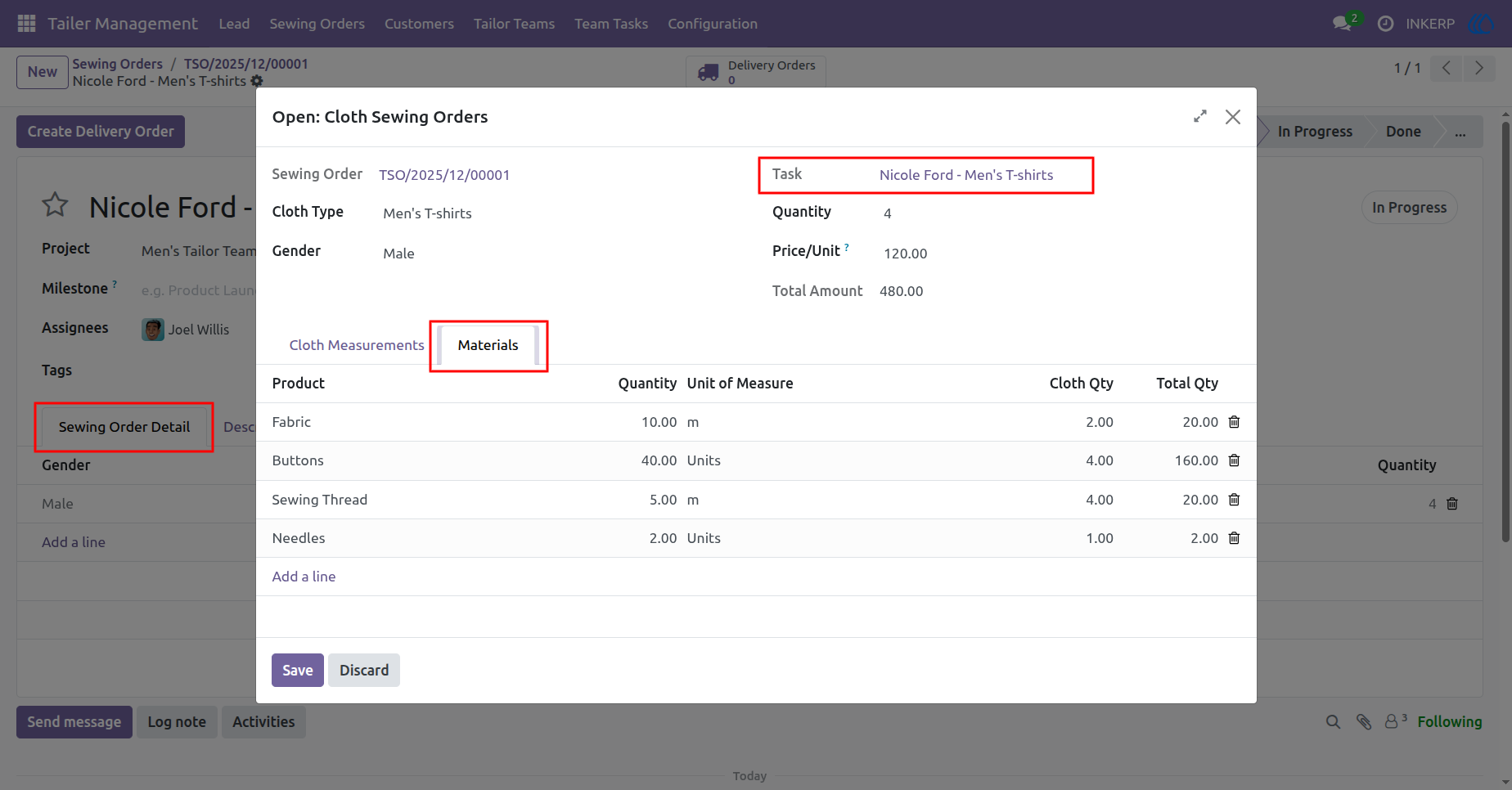This screenshot has height=790, width=1512.
Task: Open the Tailor Teams menu
Action: pyautogui.click(x=514, y=24)
